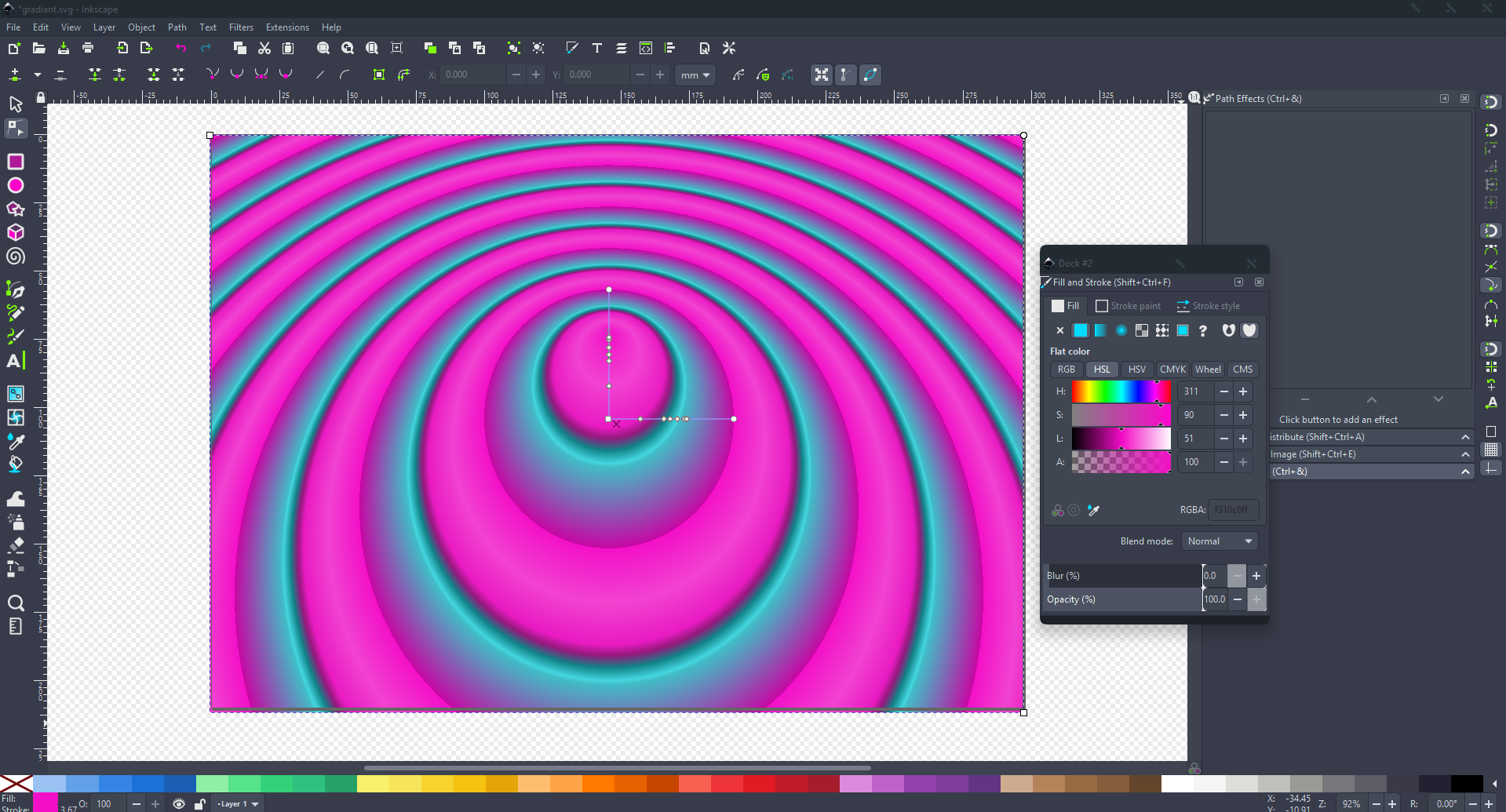Select the Zoom magnifier tool
This screenshot has width=1506, height=812.
point(15,603)
